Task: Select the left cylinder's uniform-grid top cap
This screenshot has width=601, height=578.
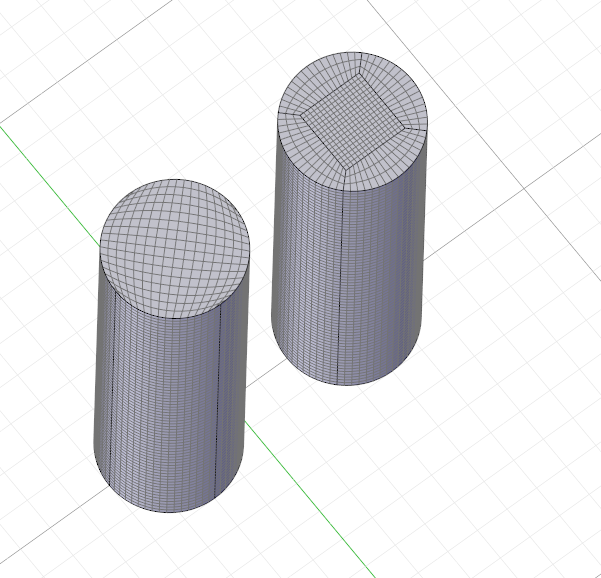Action: click(175, 249)
